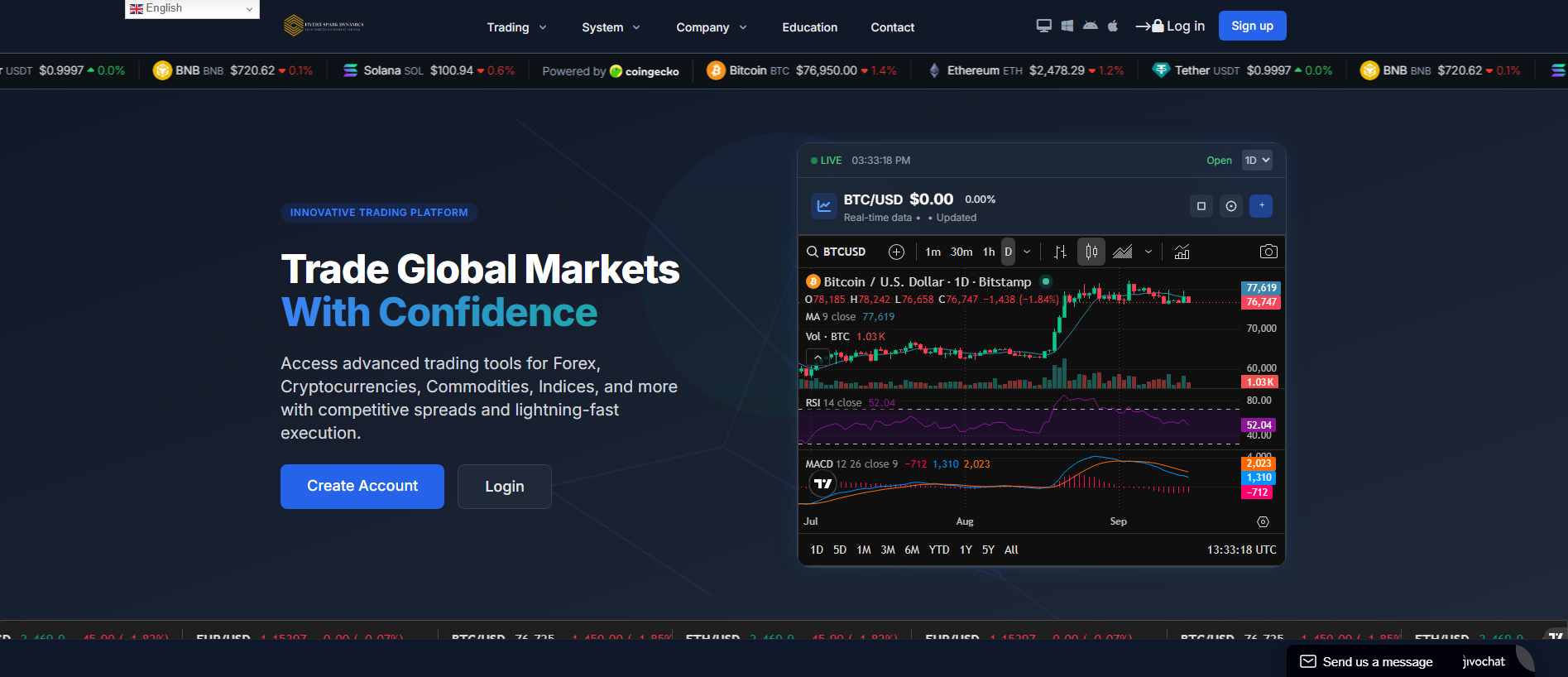Click the Create Account button

[362, 487]
